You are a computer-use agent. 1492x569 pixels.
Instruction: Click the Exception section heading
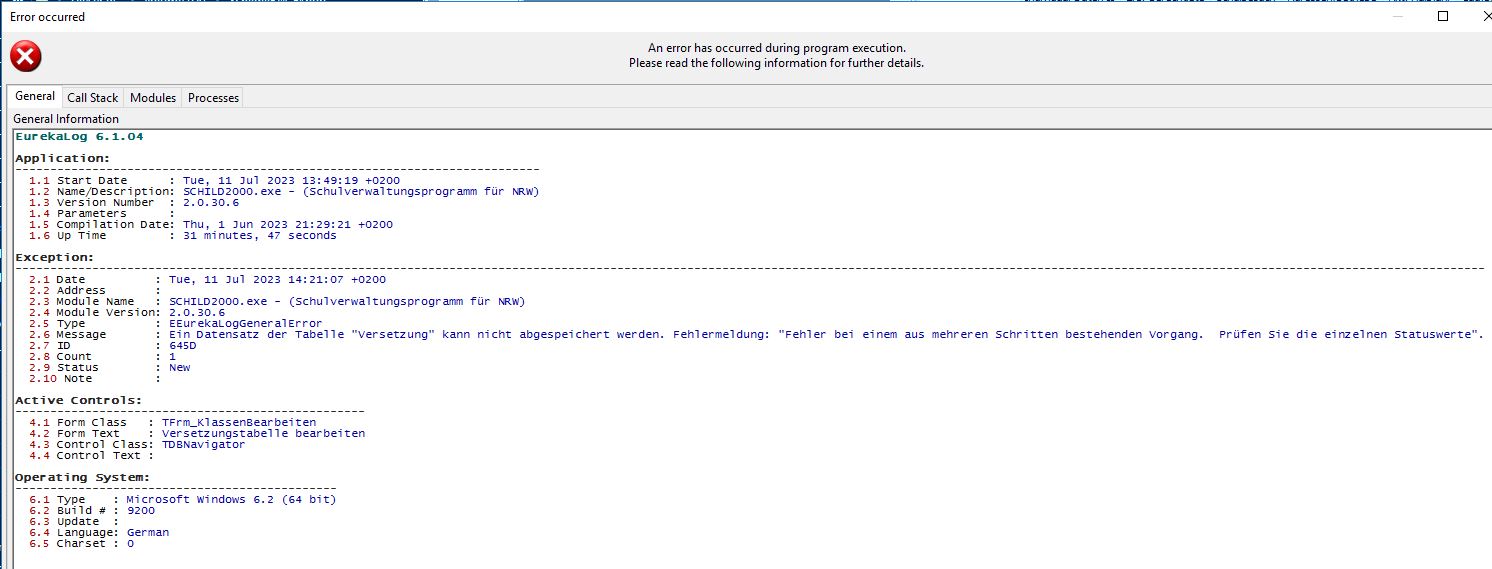[52, 257]
